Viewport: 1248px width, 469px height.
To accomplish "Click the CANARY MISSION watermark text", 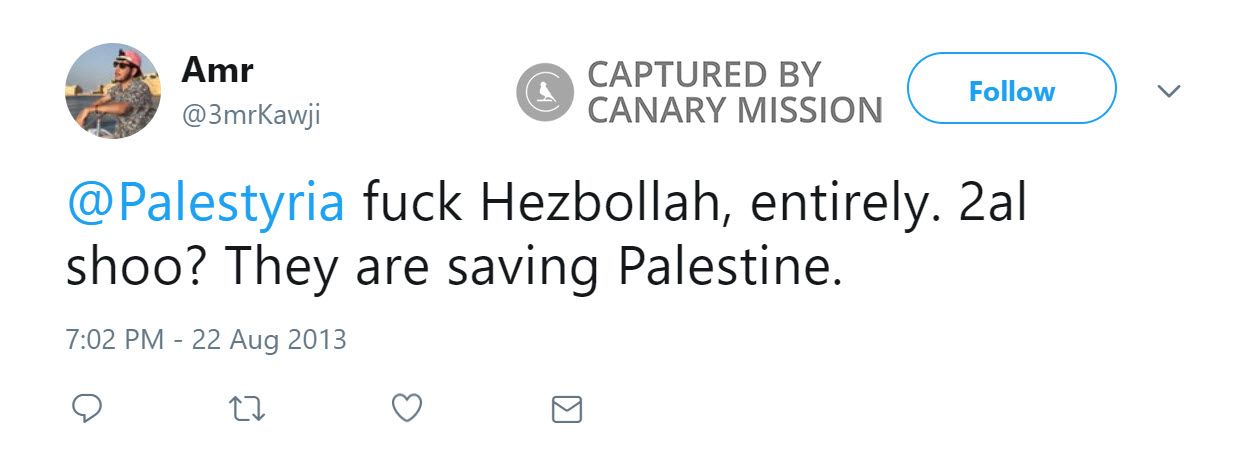I will [x=734, y=110].
